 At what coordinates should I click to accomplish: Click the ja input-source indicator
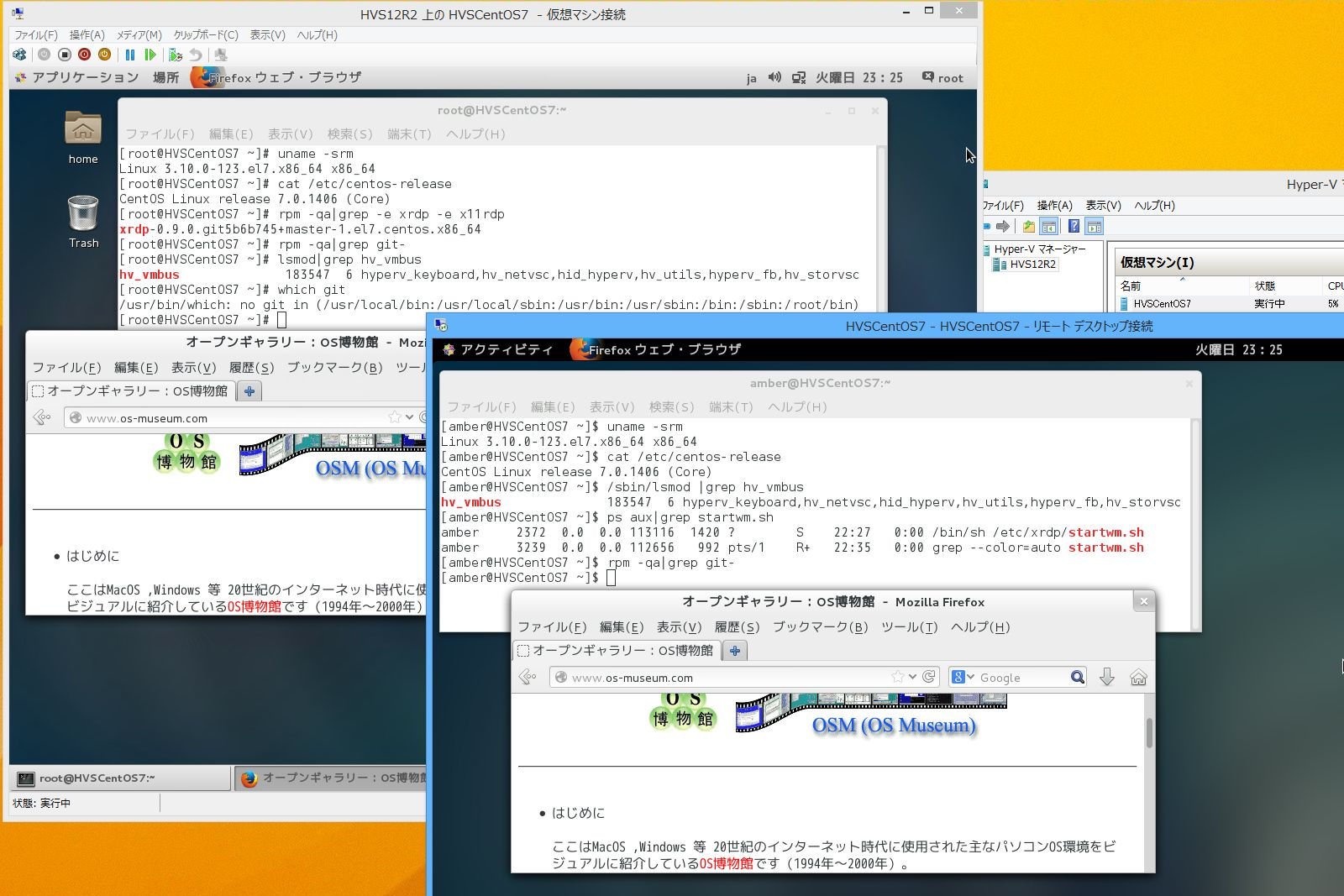coord(751,78)
